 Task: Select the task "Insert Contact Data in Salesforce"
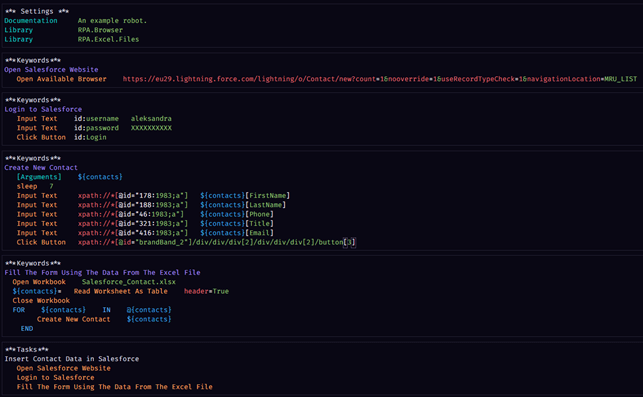[72, 359]
